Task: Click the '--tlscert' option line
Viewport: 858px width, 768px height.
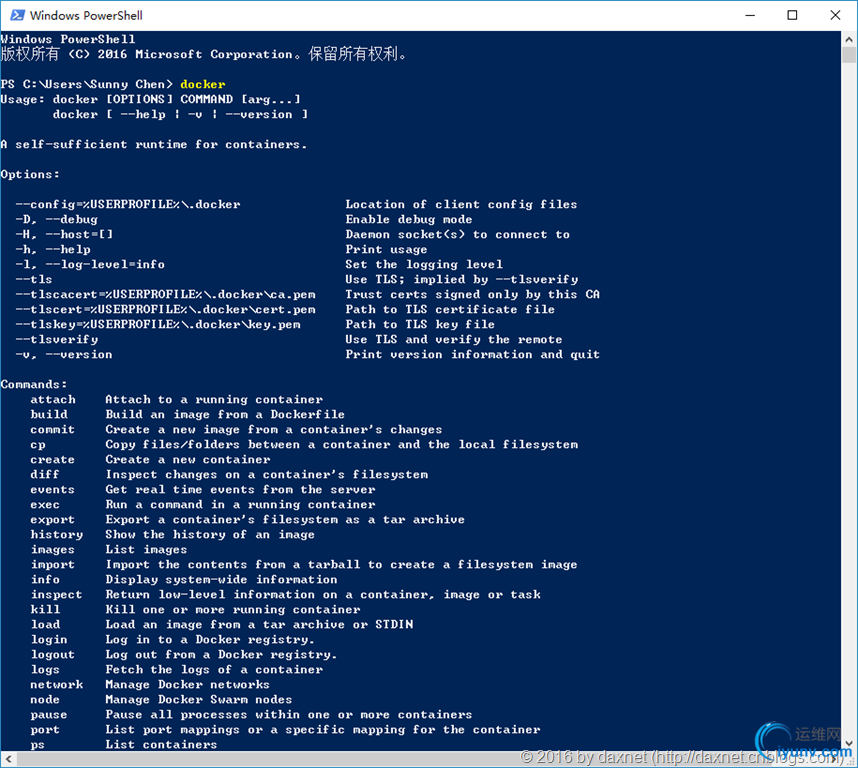Action: coord(165,310)
